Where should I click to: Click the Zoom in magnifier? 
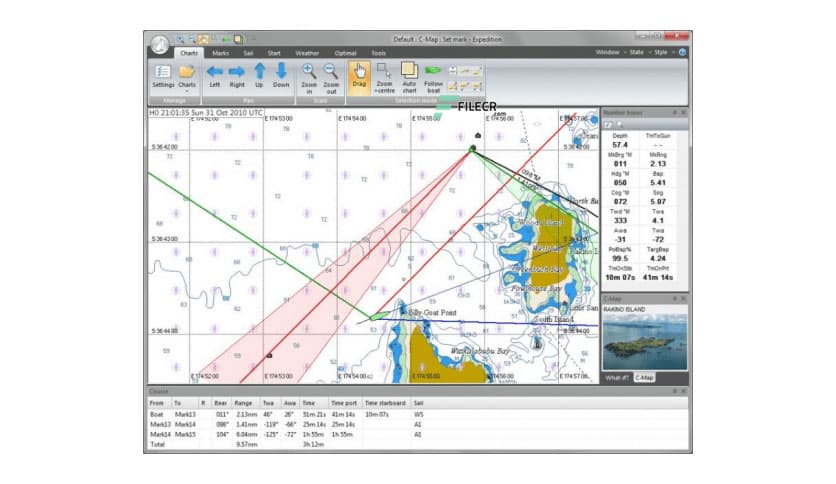point(309,76)
